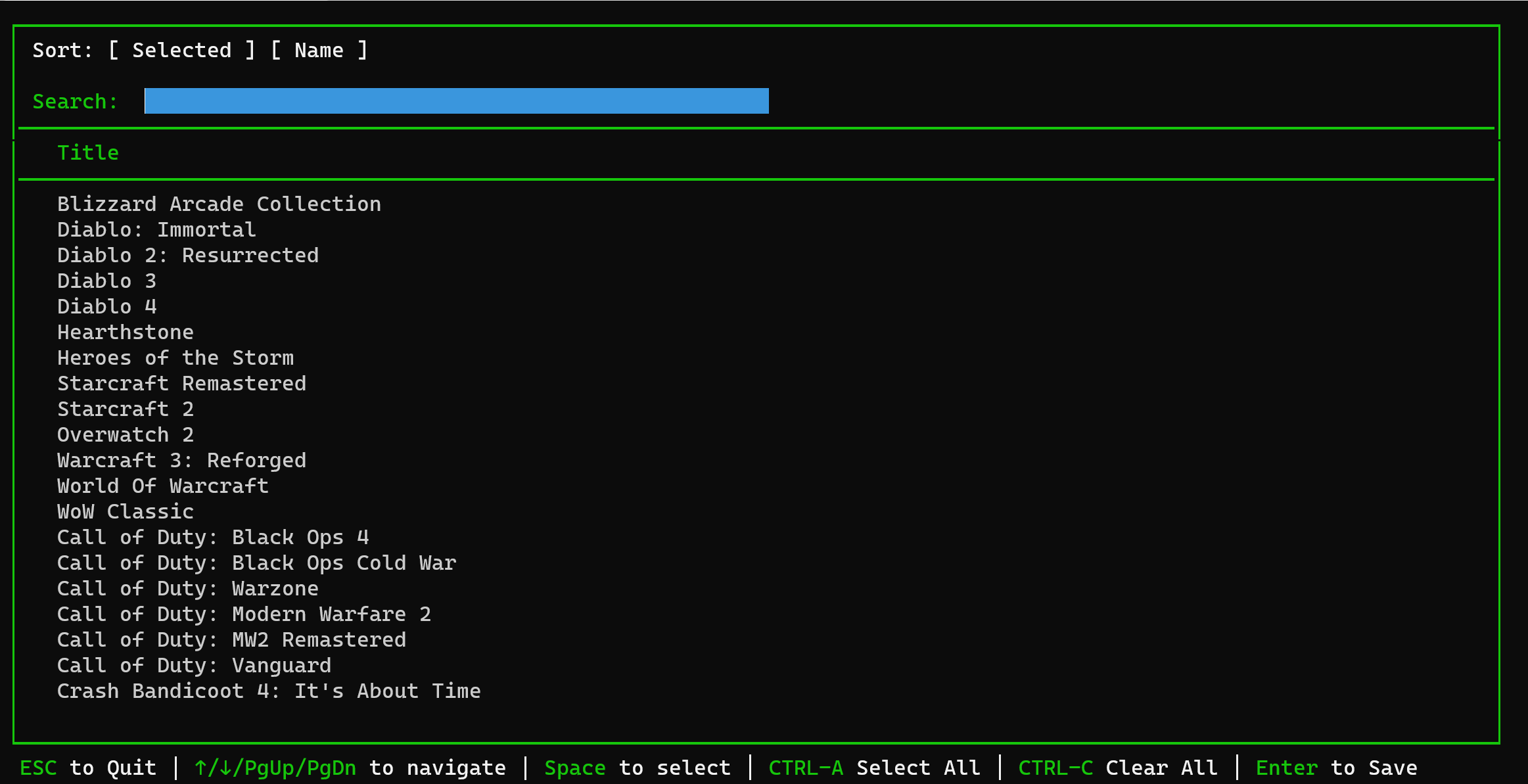Click the blue Search input field
This screenshot has height=784, width=1528.
[x=456, y=101]
